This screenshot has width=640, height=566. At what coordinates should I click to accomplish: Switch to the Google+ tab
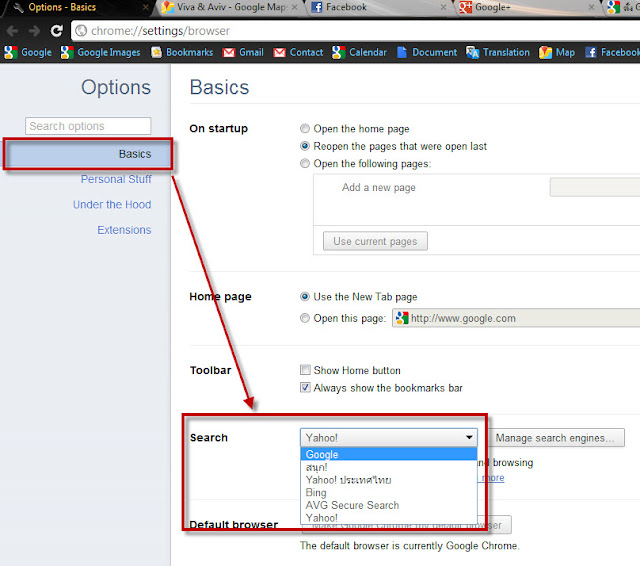527,7
